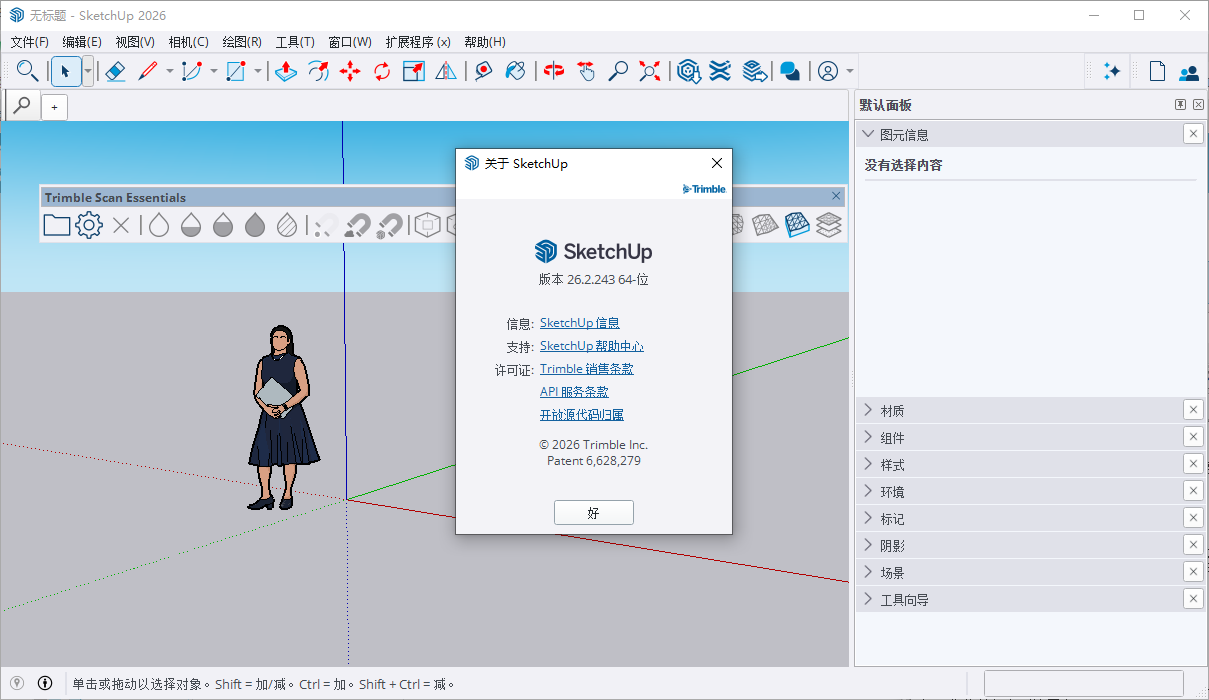Select the fully filled droplet icon

pos(255,225)
